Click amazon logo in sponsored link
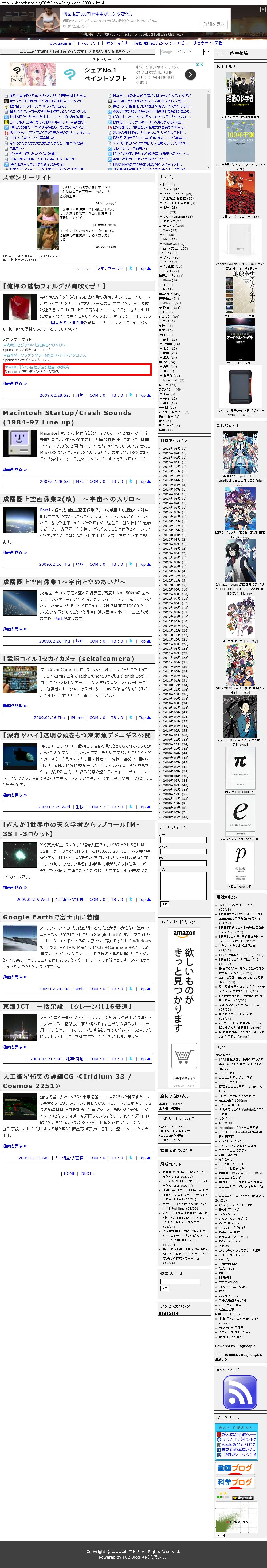This screenshot has height=1568, width=267. pyautogui.click(x=184, y=933)
